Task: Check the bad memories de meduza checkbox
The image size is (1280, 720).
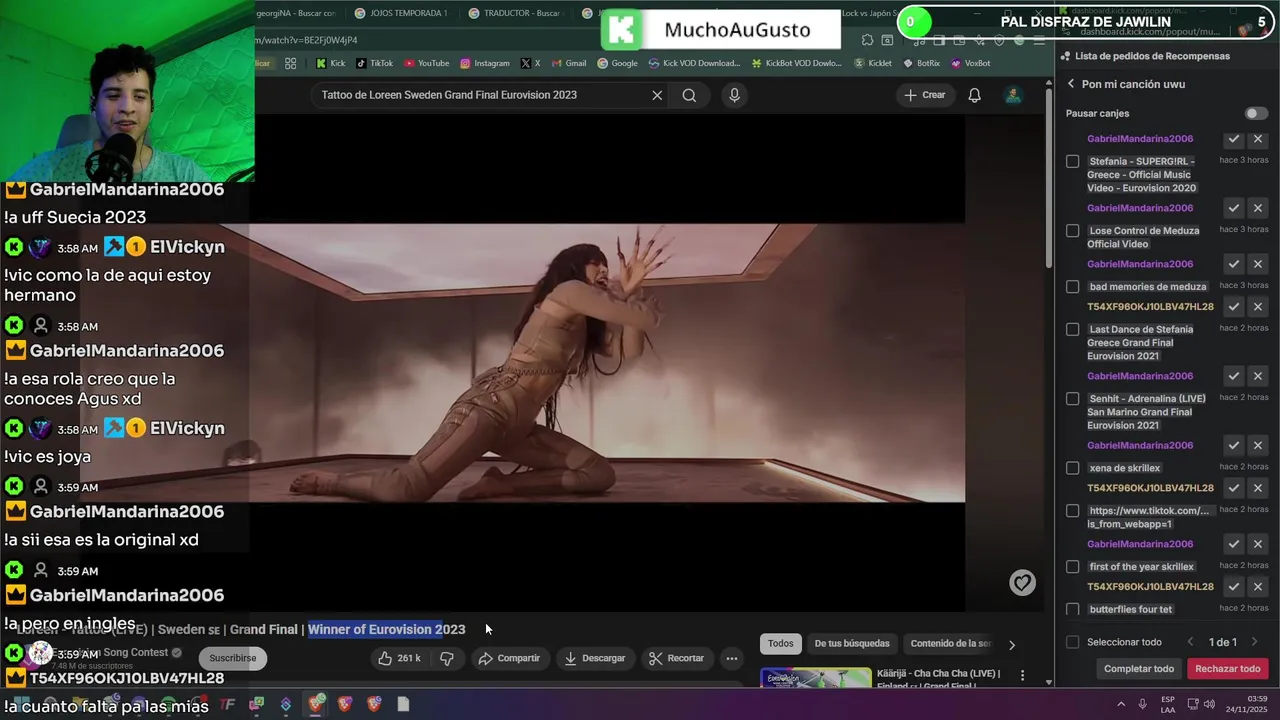Action: (1072, 287)
